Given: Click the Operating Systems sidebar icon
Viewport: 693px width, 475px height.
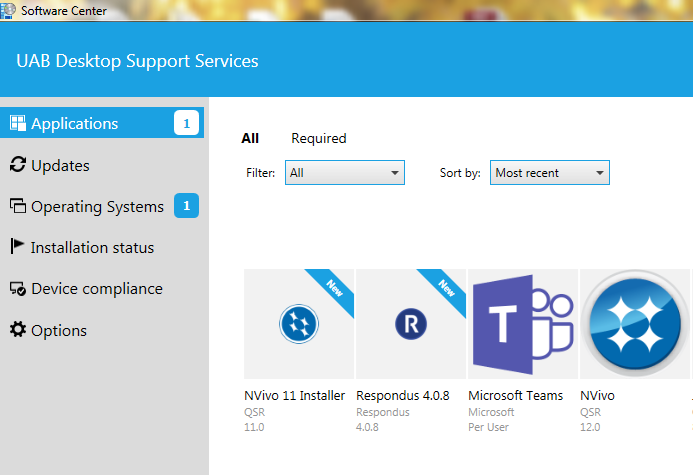Looking at the screenshot, I should tap(17, 207).
